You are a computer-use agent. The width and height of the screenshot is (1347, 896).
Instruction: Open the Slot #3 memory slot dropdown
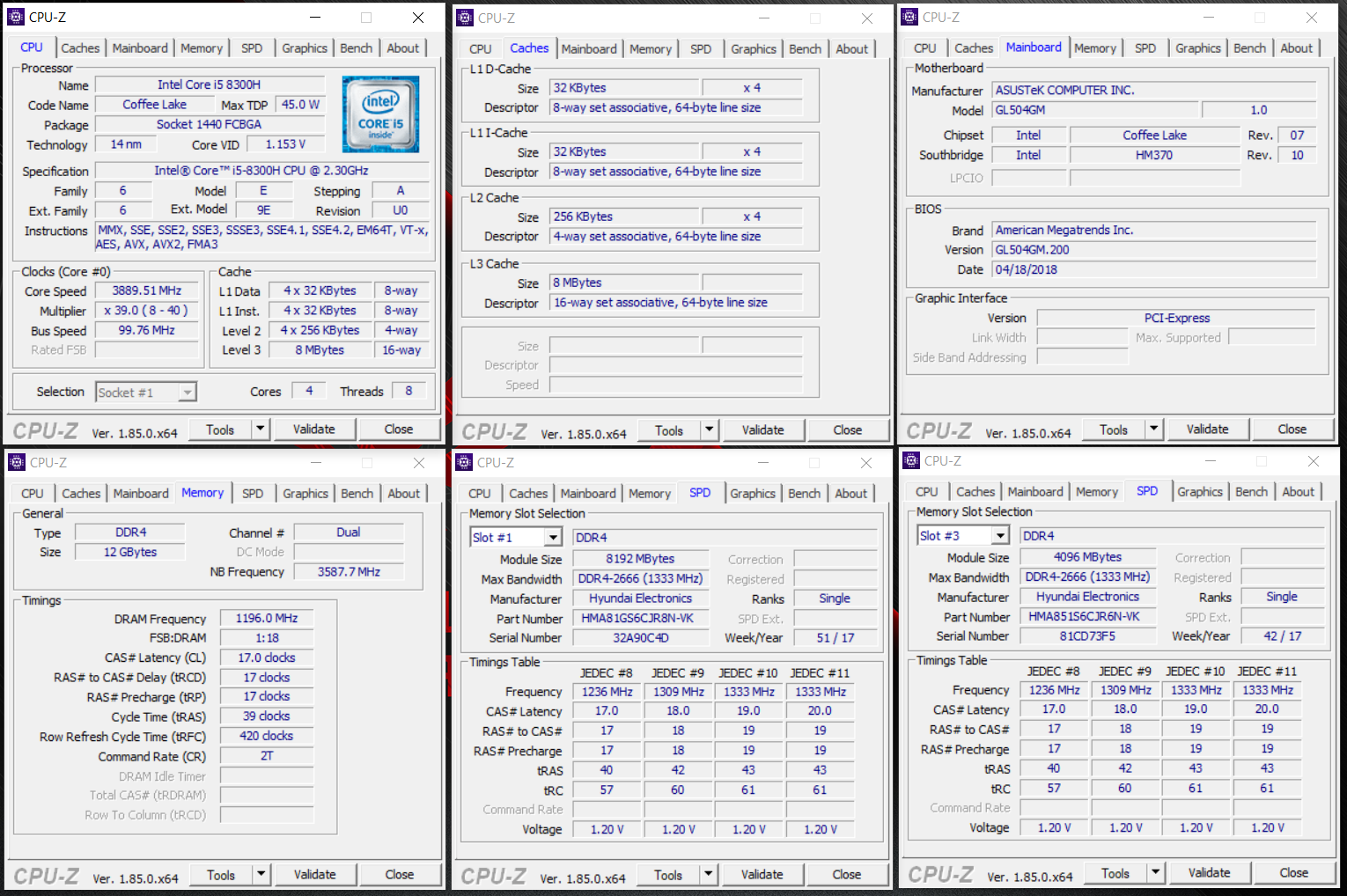1000,535
